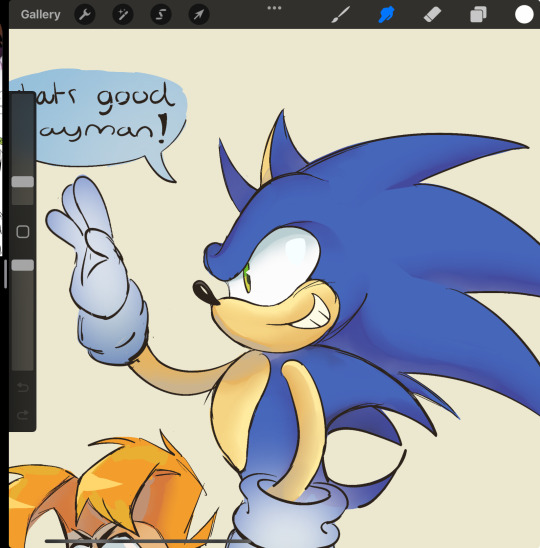Select the Eraser tool
The image size is (540, 548).
click(432, 15)
